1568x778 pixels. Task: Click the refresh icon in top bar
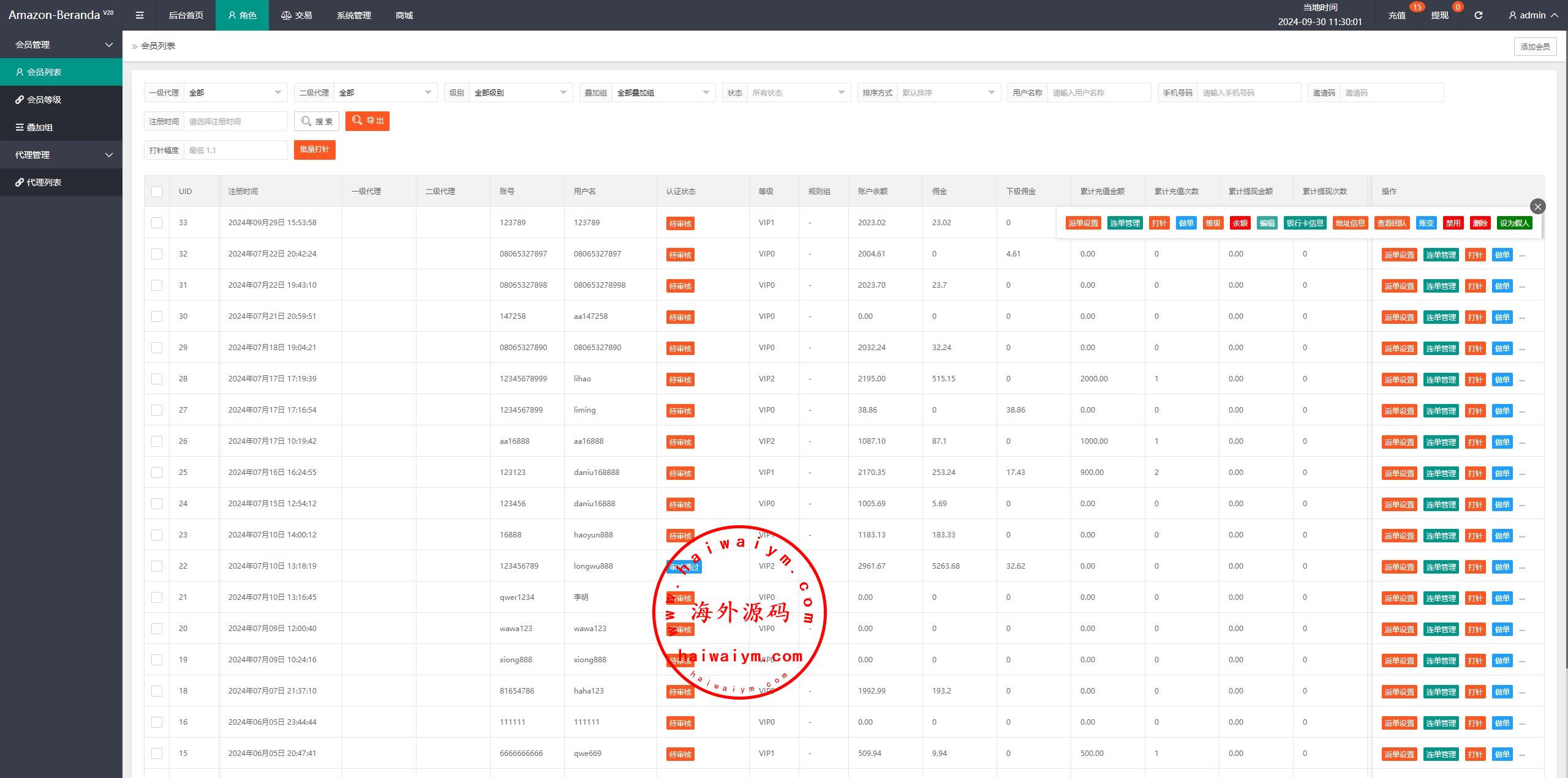pyautogui.click(x=1478, y=15)
